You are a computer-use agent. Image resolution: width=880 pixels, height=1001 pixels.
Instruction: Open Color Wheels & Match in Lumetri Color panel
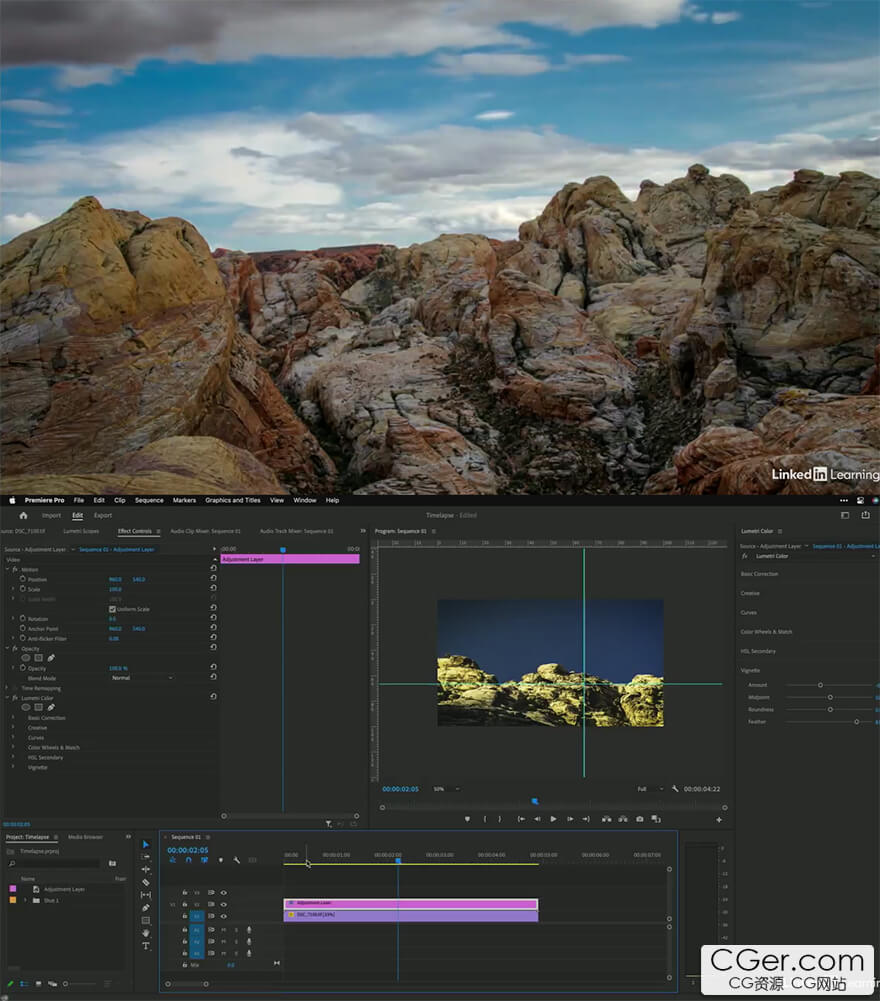coord(766,632)
